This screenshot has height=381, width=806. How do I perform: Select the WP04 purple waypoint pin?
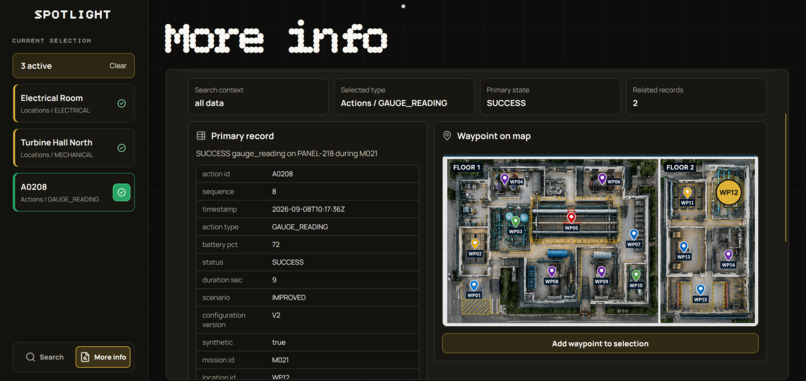tap(505, 178)
